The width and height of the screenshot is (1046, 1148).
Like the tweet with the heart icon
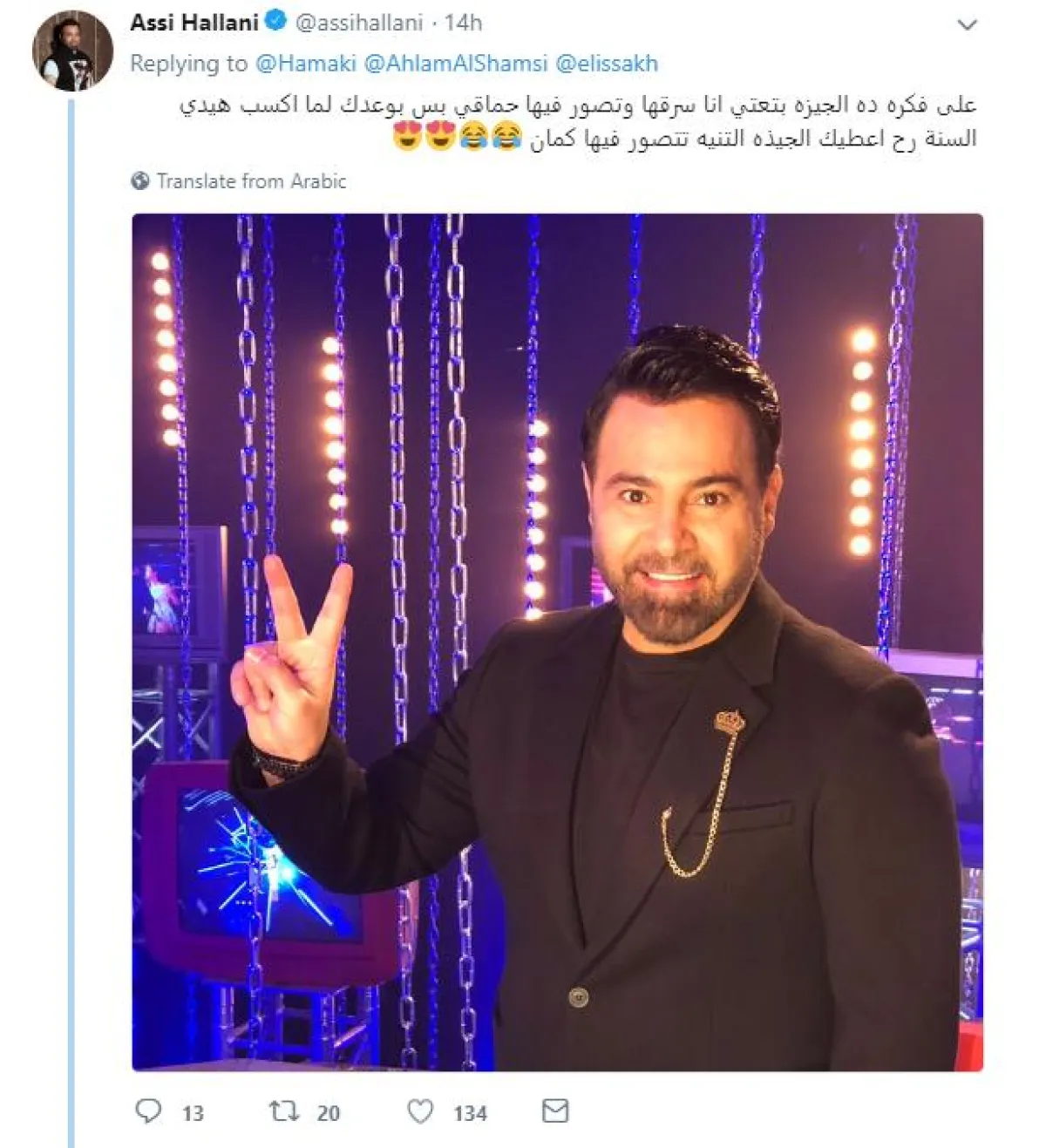[421, 1111]
